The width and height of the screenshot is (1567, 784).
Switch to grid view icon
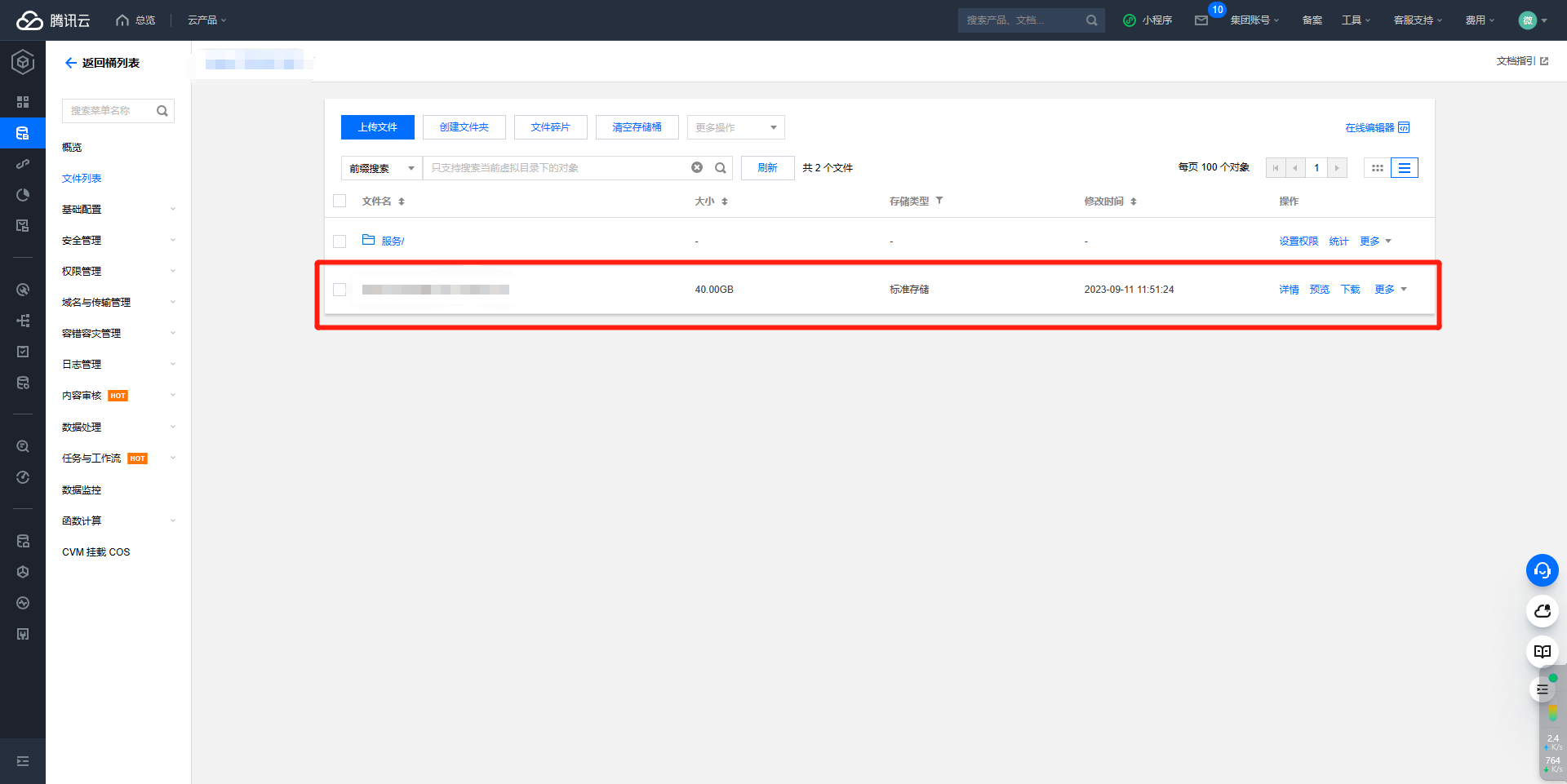point(1378,168)
